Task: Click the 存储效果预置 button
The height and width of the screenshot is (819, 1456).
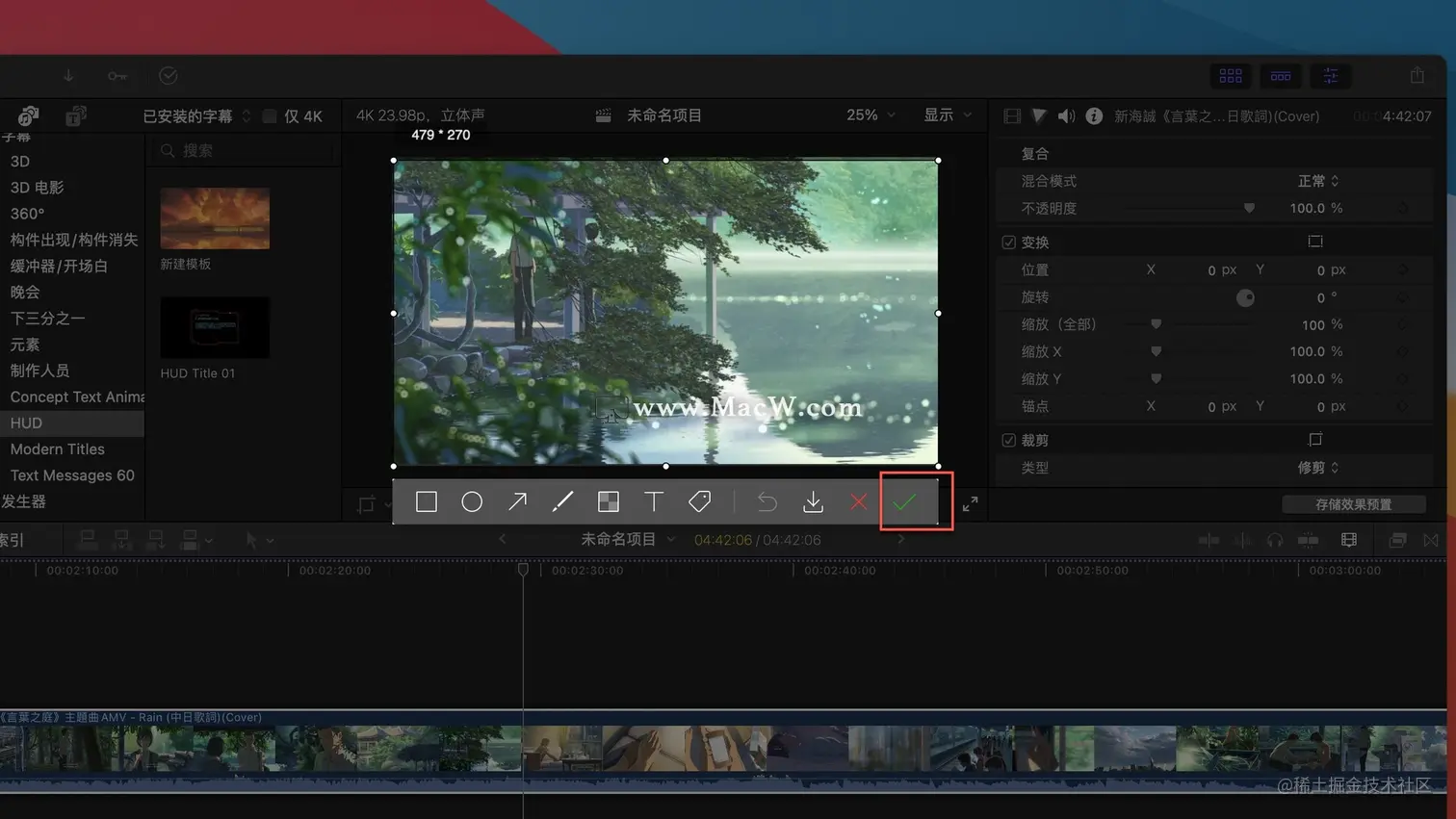Action: click(1354, 504)
